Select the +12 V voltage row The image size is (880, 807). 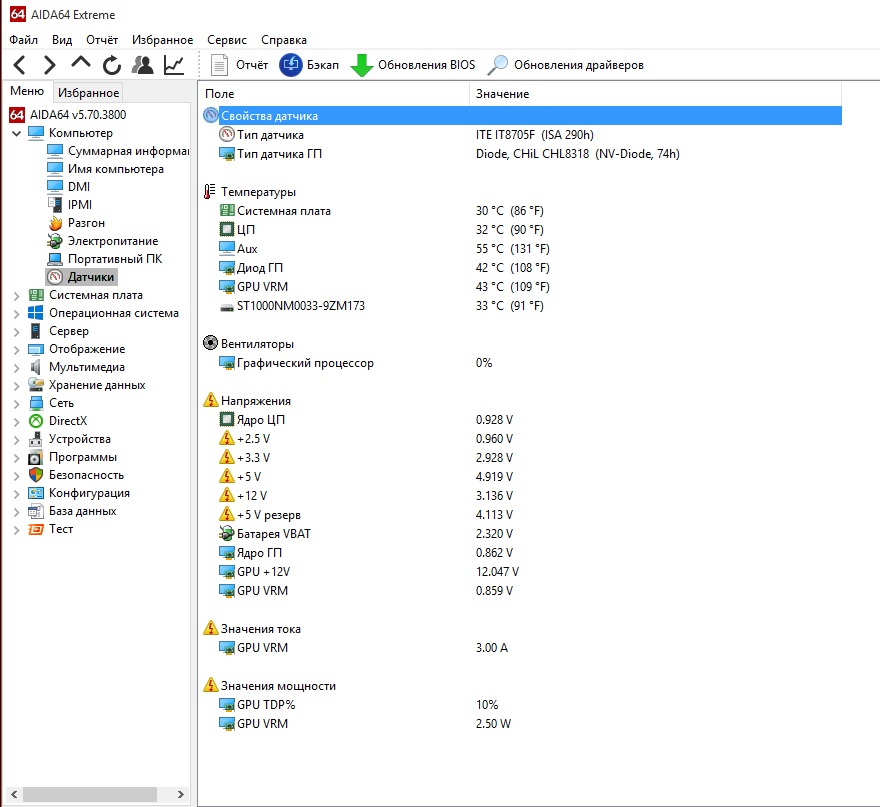point(522,496)
